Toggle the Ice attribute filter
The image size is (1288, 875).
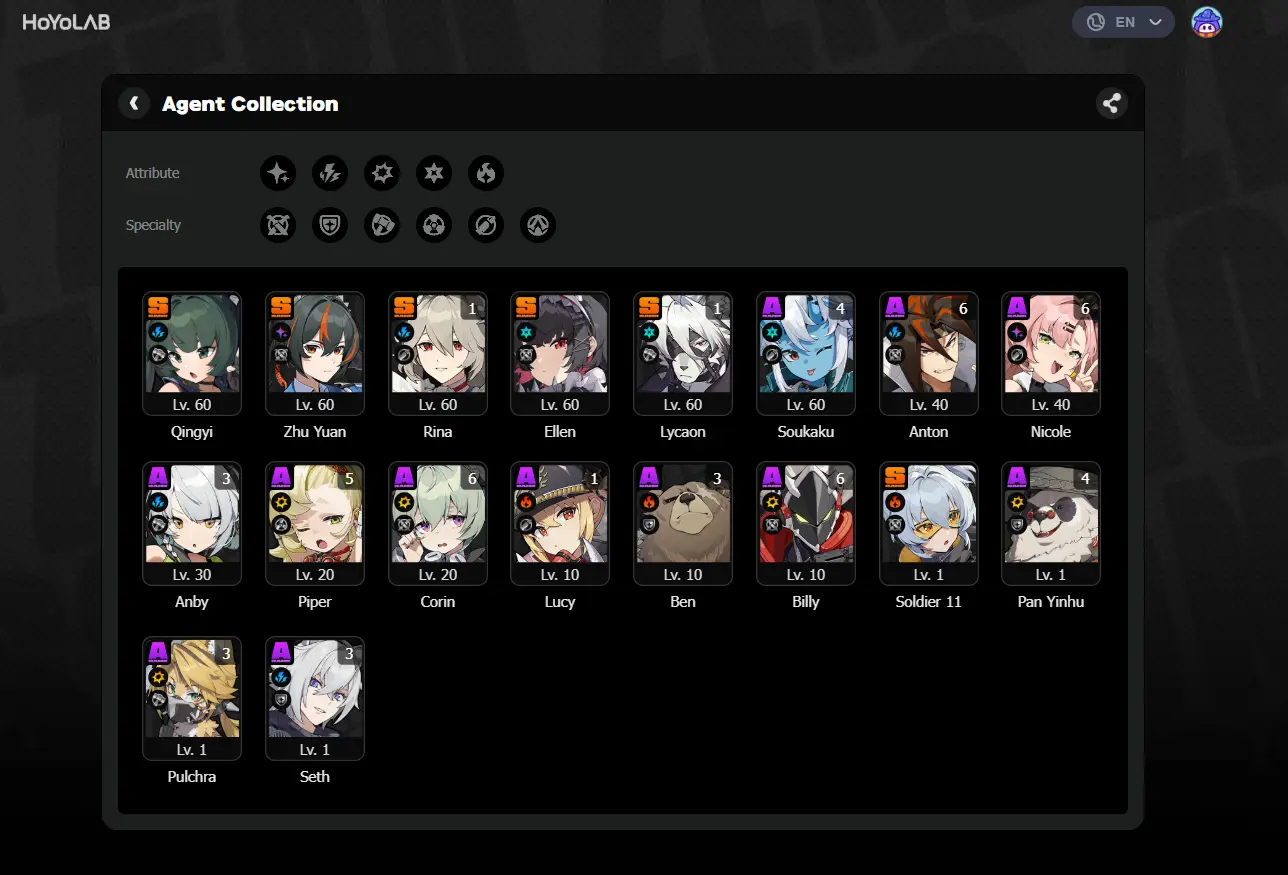pyautogui.click(x=434, y=173)
